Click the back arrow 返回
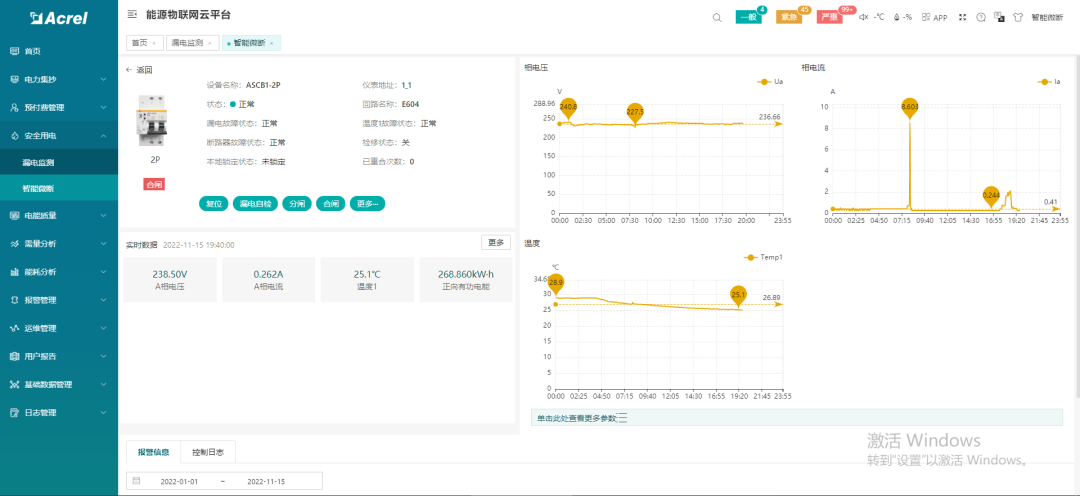Viewport: 1080px width, 496px height. [x=138, y=70]
